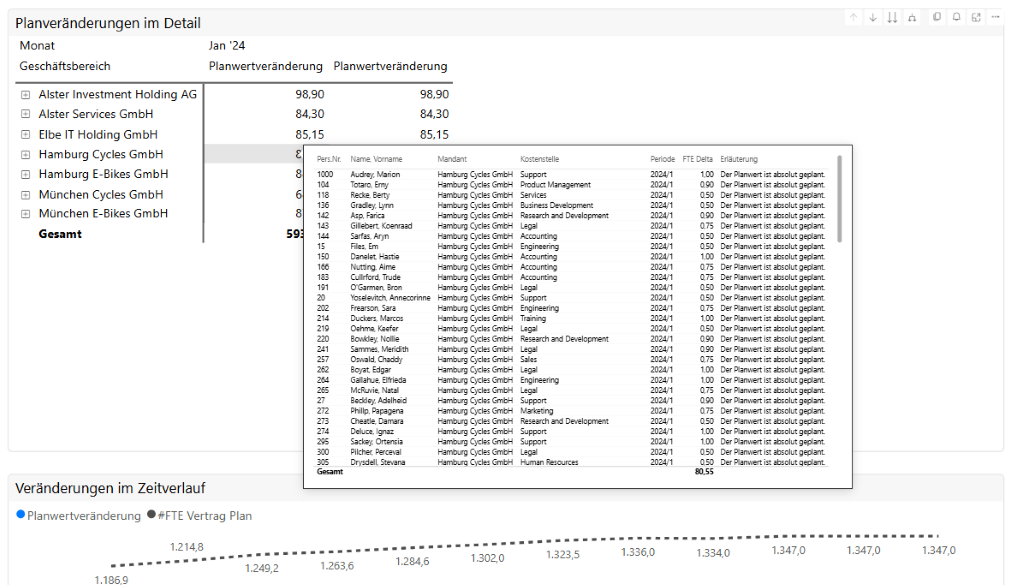Click Veränderungen im Zeitverlauf chart title
Image resolution: width=1024 pixels, height=585 pixels.
[x=110, y=488]
